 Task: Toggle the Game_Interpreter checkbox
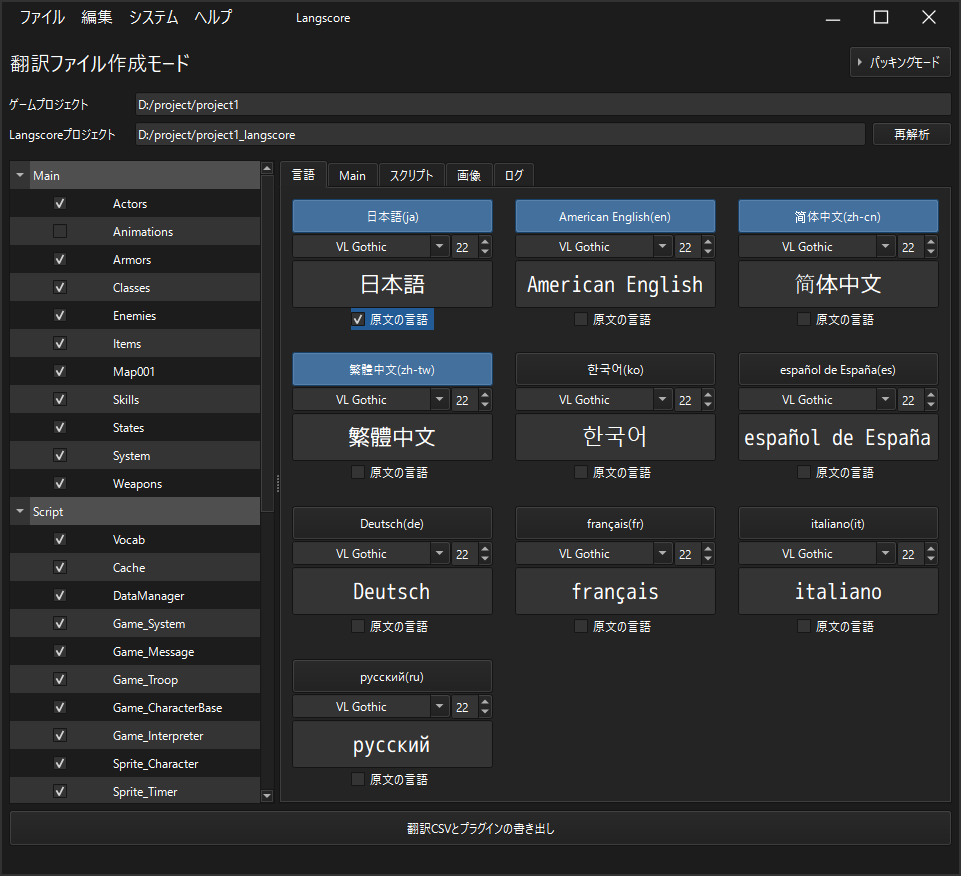(59, 736)
